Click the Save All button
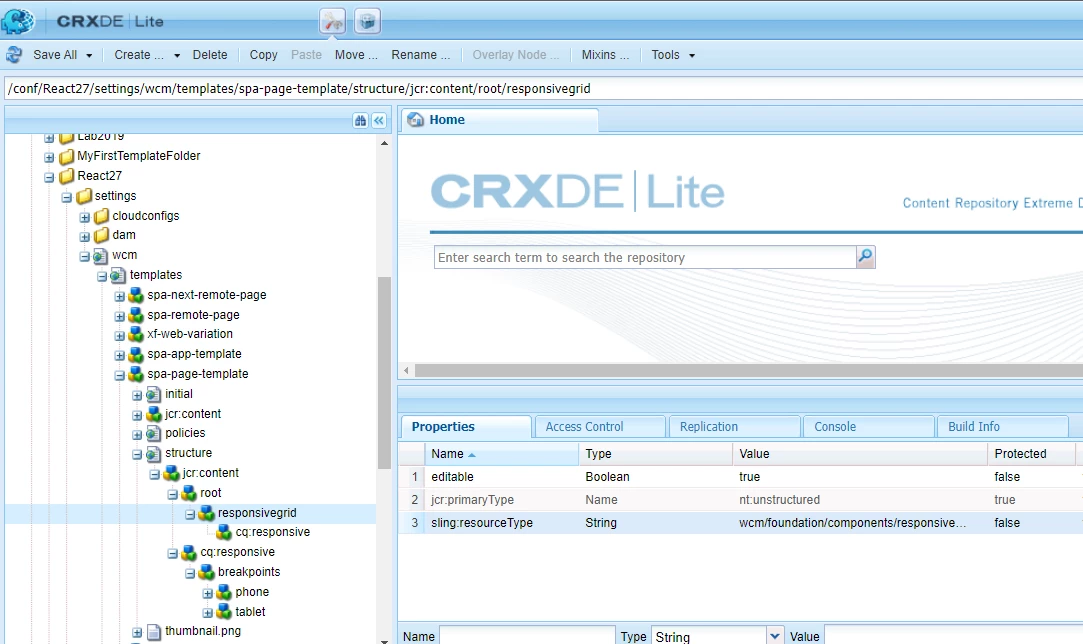This screenshot has width=1083, height=644. [x=55, y=55]
